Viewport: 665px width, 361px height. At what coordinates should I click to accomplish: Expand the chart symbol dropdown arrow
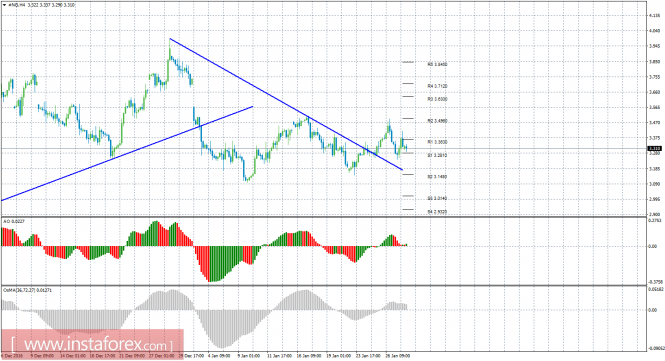(4, 5)
